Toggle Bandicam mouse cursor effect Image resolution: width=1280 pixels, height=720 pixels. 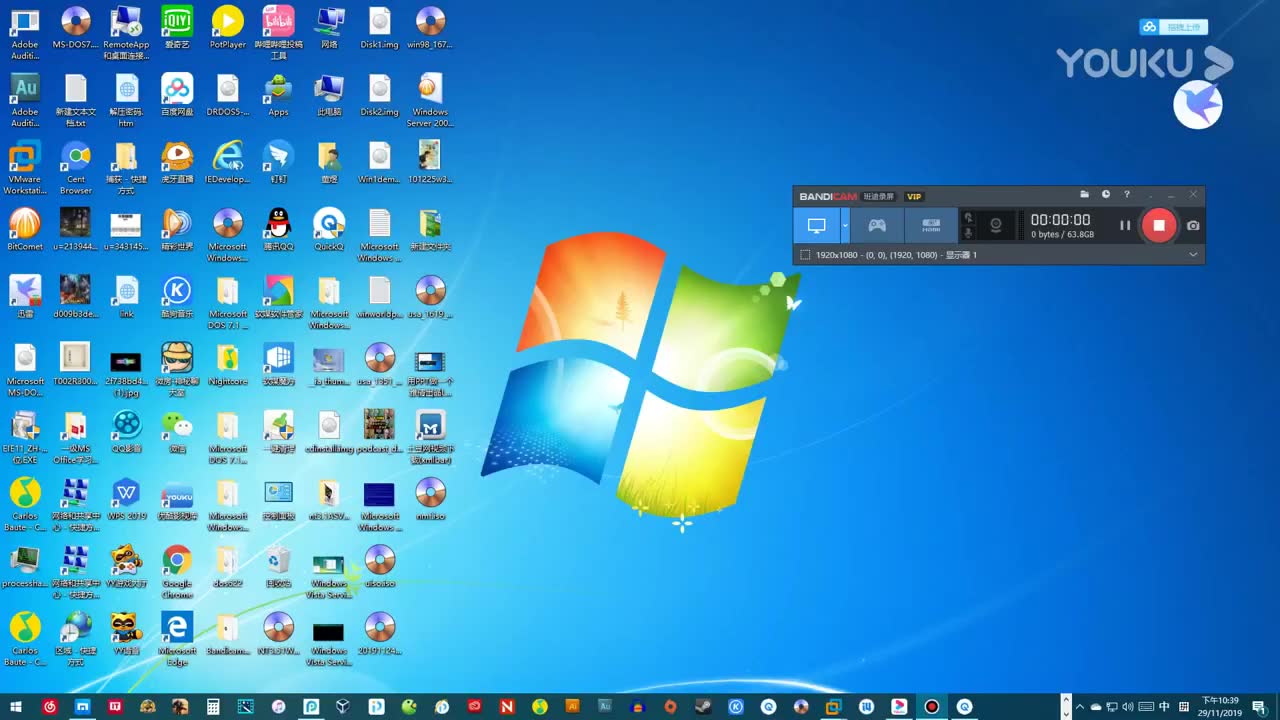click(x=968, y=217)
